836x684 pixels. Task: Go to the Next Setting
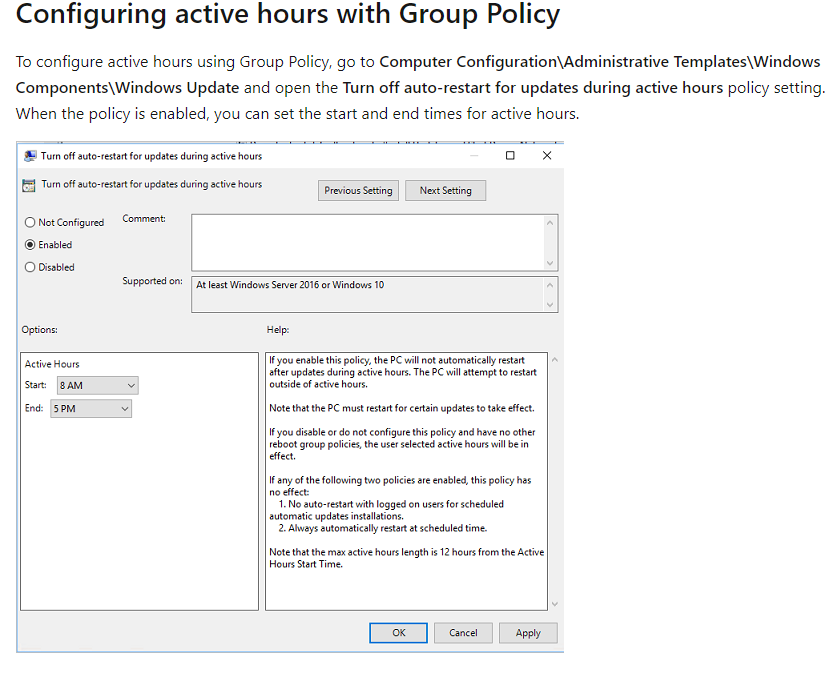446,190
